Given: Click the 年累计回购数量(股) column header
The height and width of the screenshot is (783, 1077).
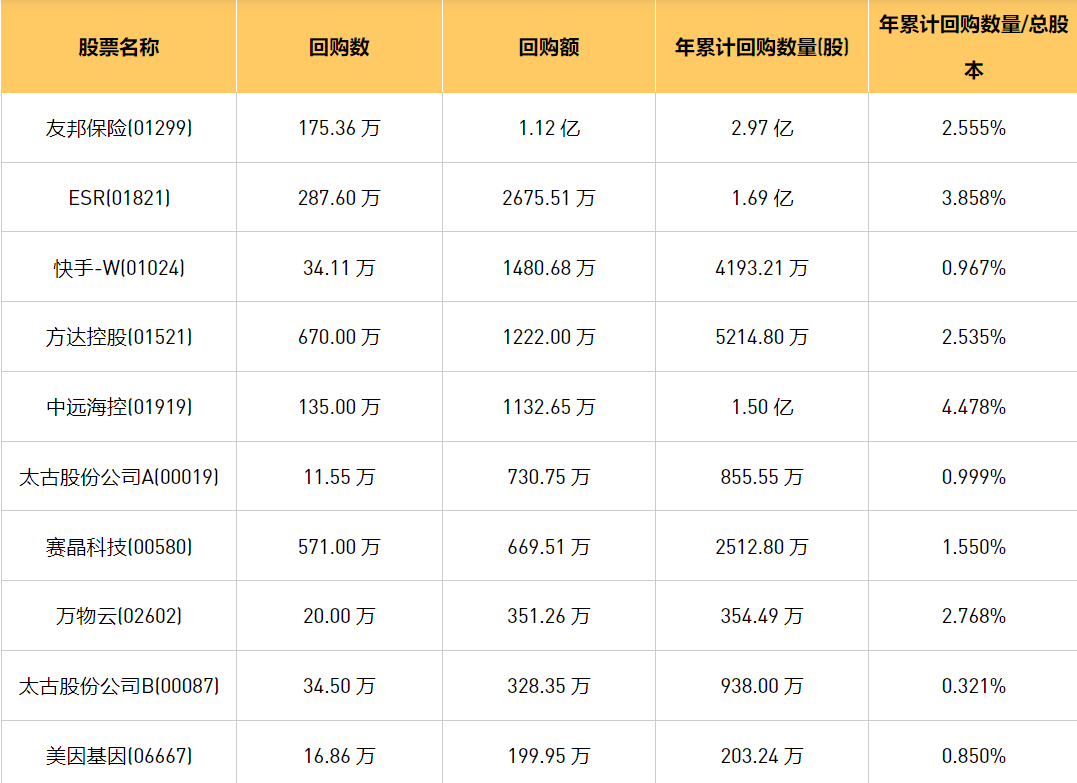Looking at the screenshot, I should click(x=762, y=47).
